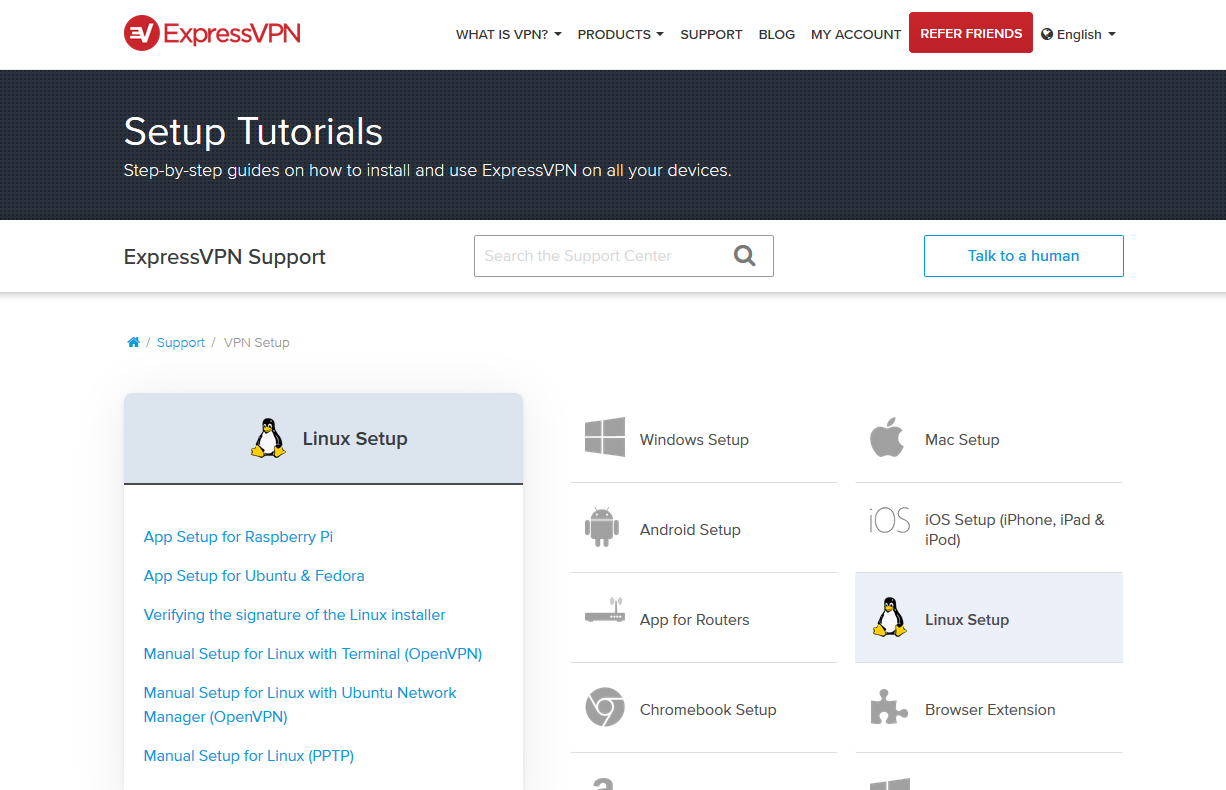Select the Android Setup category
1226x790 pixels.
click(x=704, y=528)
